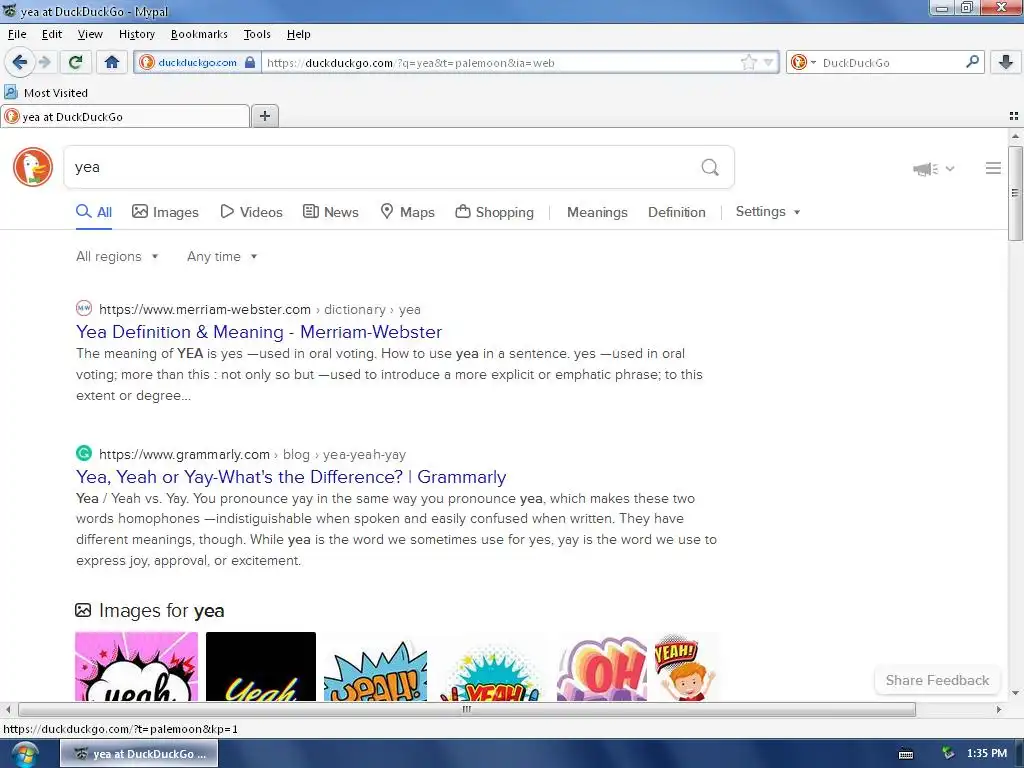Click the vertical scrollbar thumb
This screenshot has width=1024, height=768.
(1015, 193)
